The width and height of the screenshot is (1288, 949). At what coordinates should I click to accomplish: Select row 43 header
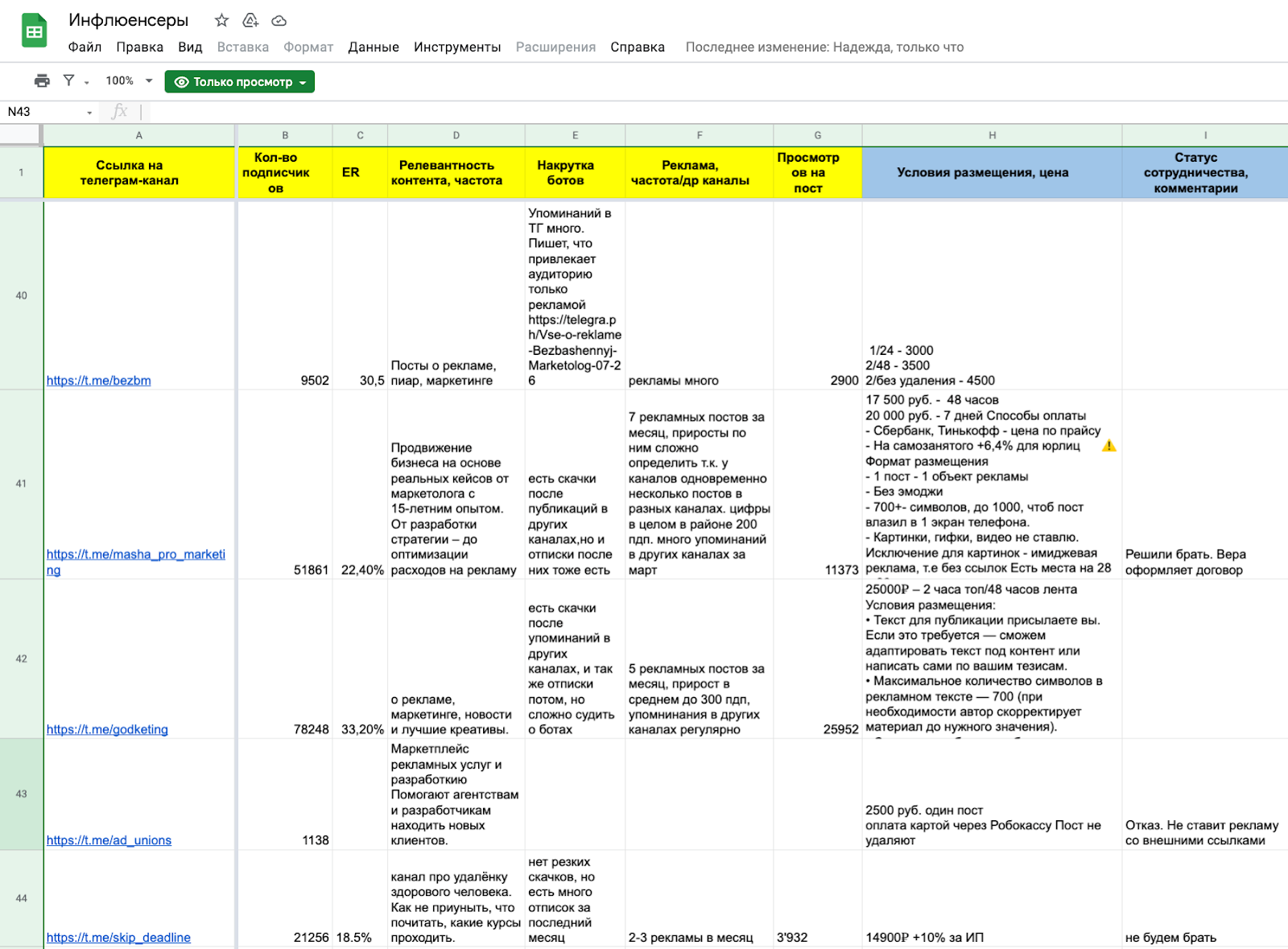(x=21, y=794)
